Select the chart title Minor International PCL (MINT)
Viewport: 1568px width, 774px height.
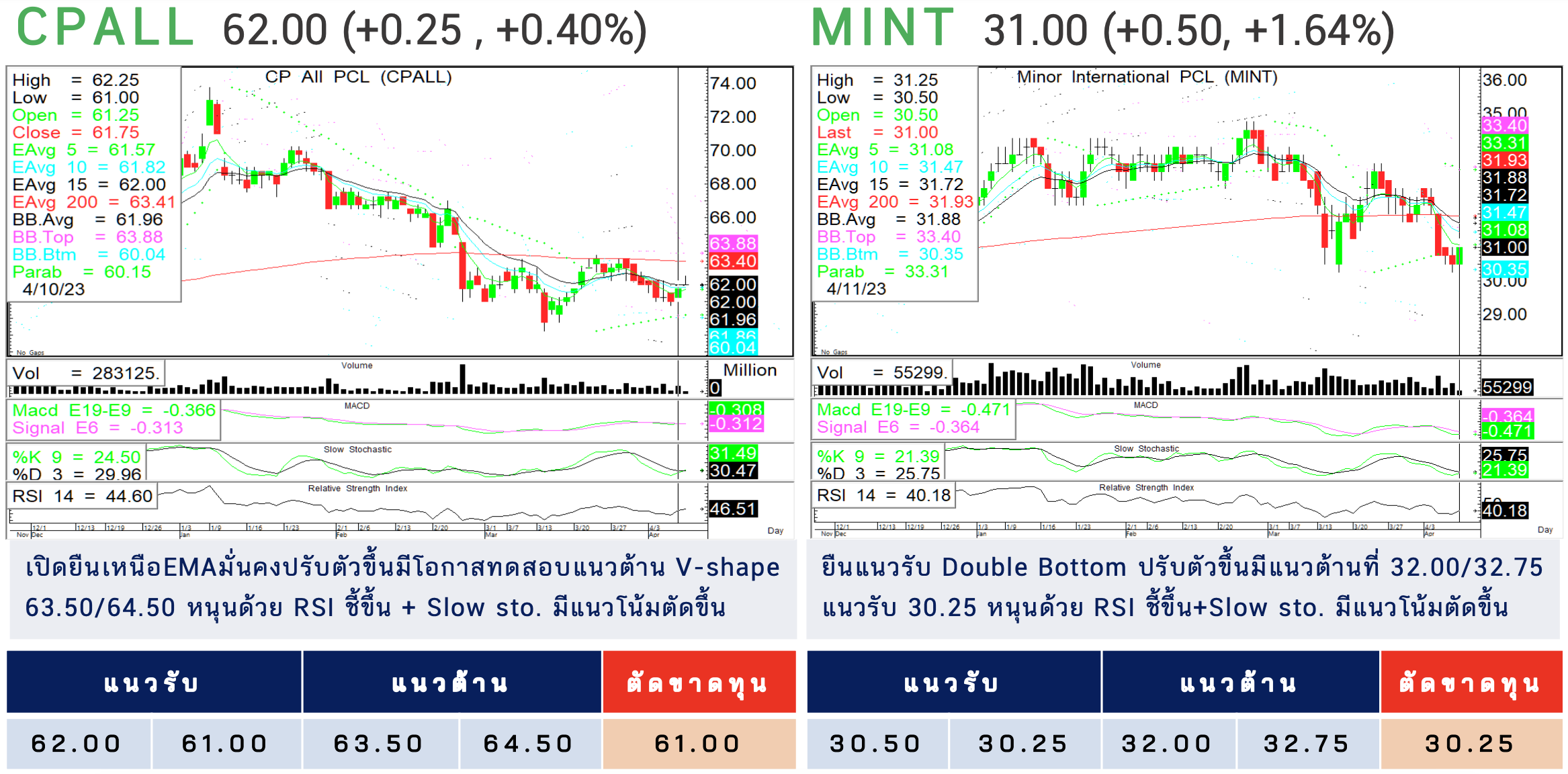pos(1147,77)
